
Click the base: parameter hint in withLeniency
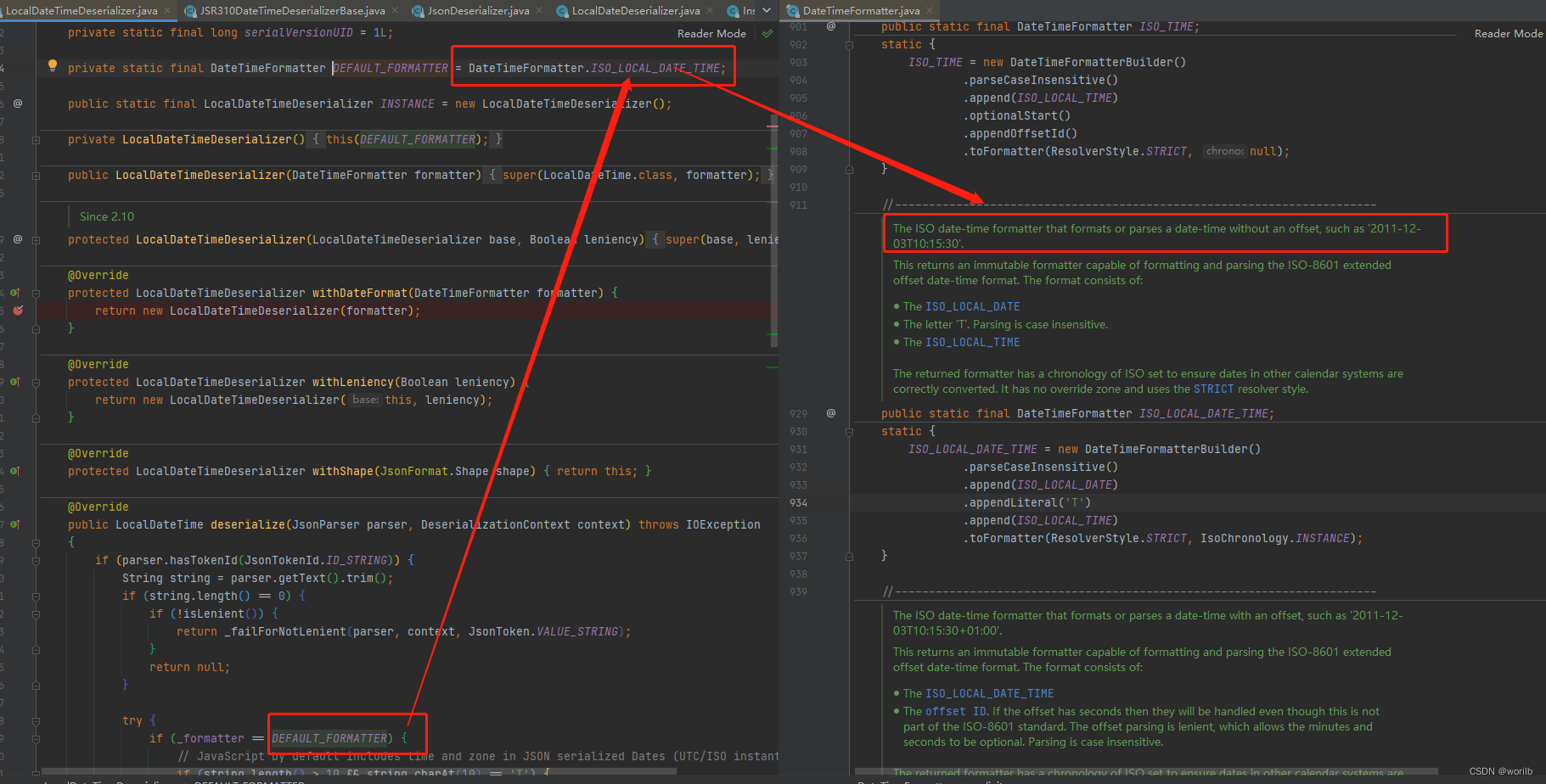coord(365,400)
